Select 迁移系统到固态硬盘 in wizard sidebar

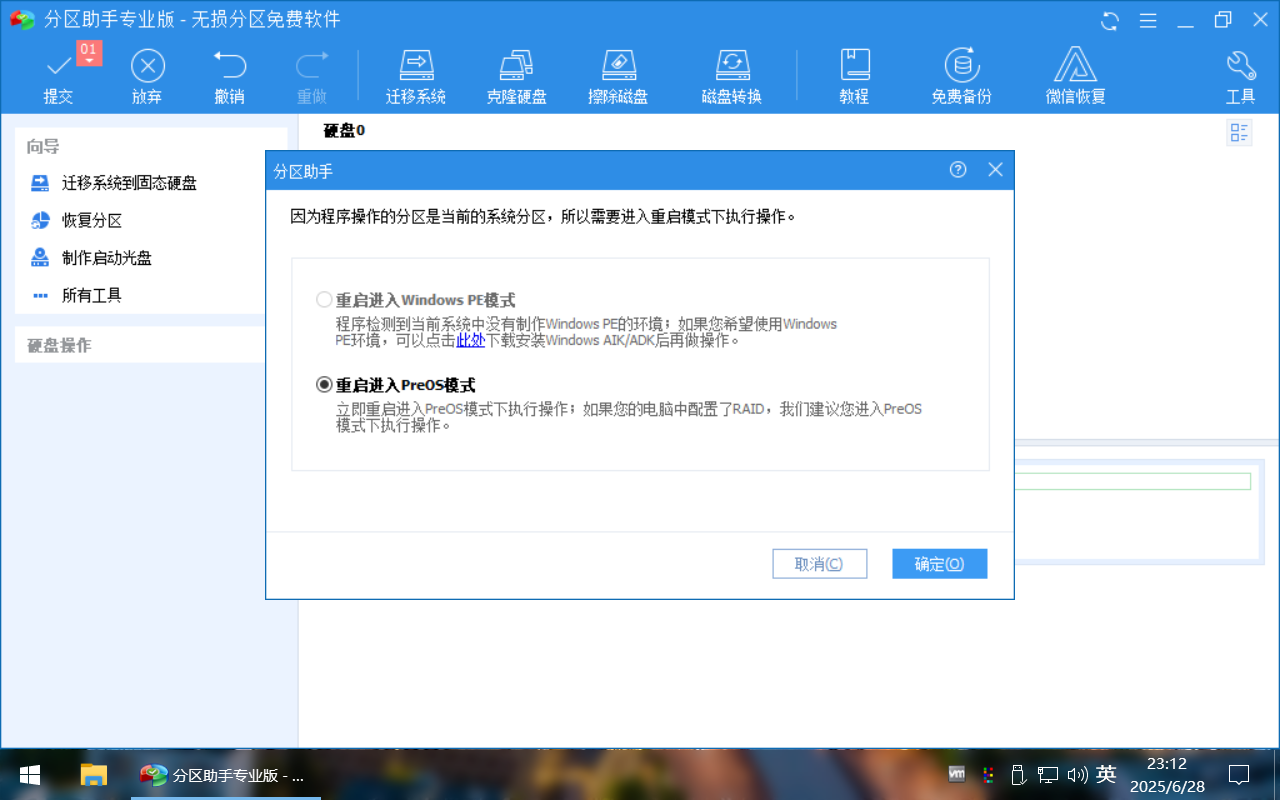tap(129, 183)
